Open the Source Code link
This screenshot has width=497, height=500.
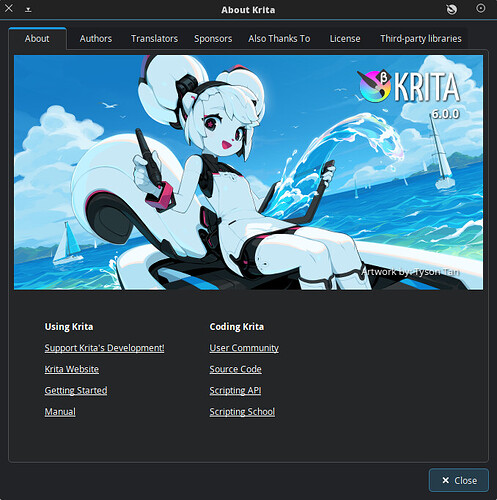click(x=235, y=369)
